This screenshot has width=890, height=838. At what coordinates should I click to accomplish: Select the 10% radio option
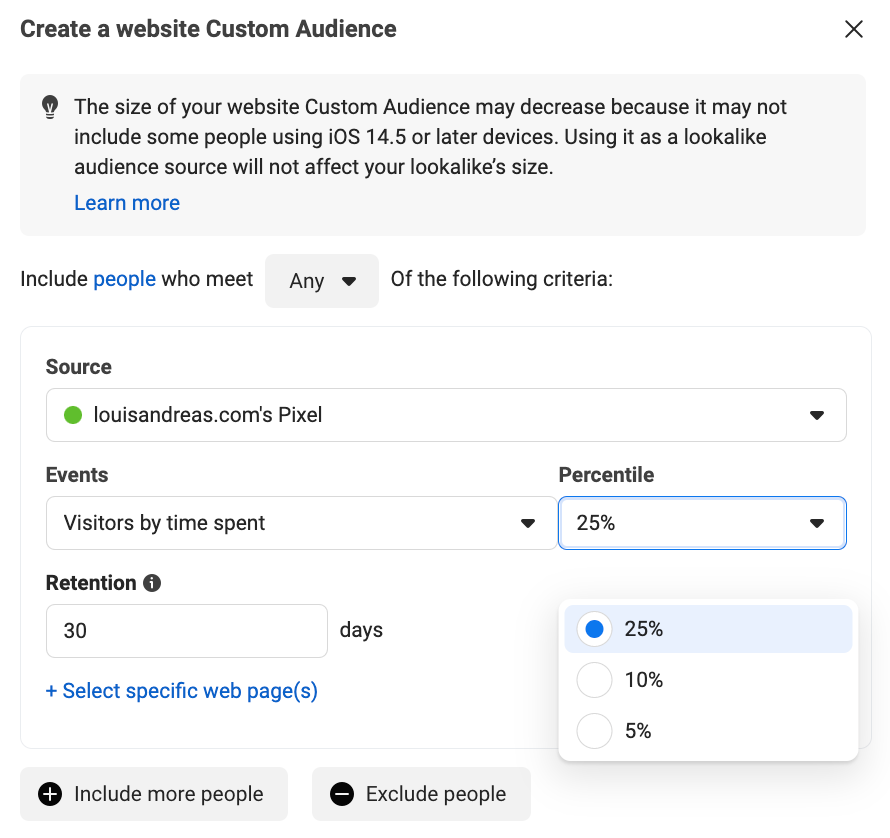click(x=594, y=680)
